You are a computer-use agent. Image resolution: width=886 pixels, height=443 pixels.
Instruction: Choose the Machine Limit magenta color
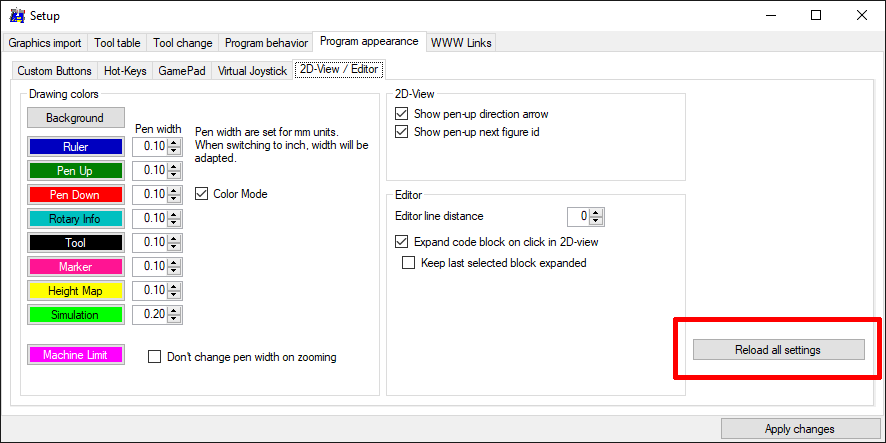click(x=75, y=355)
